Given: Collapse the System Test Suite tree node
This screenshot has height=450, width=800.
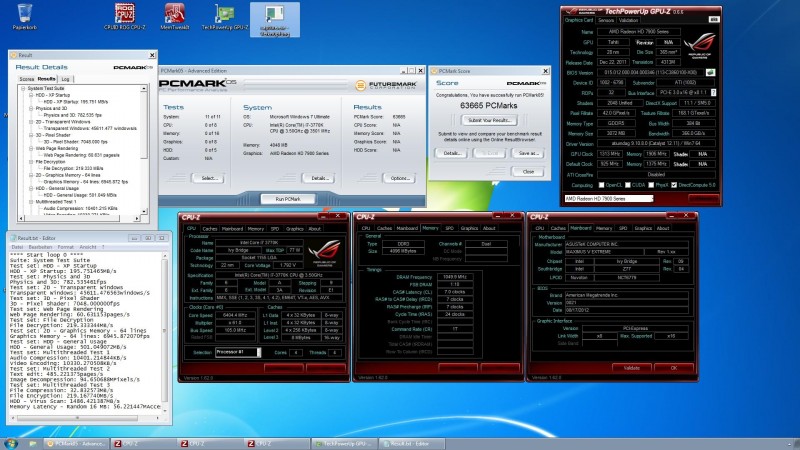Looking at the screenshot, I should [23, 88].
